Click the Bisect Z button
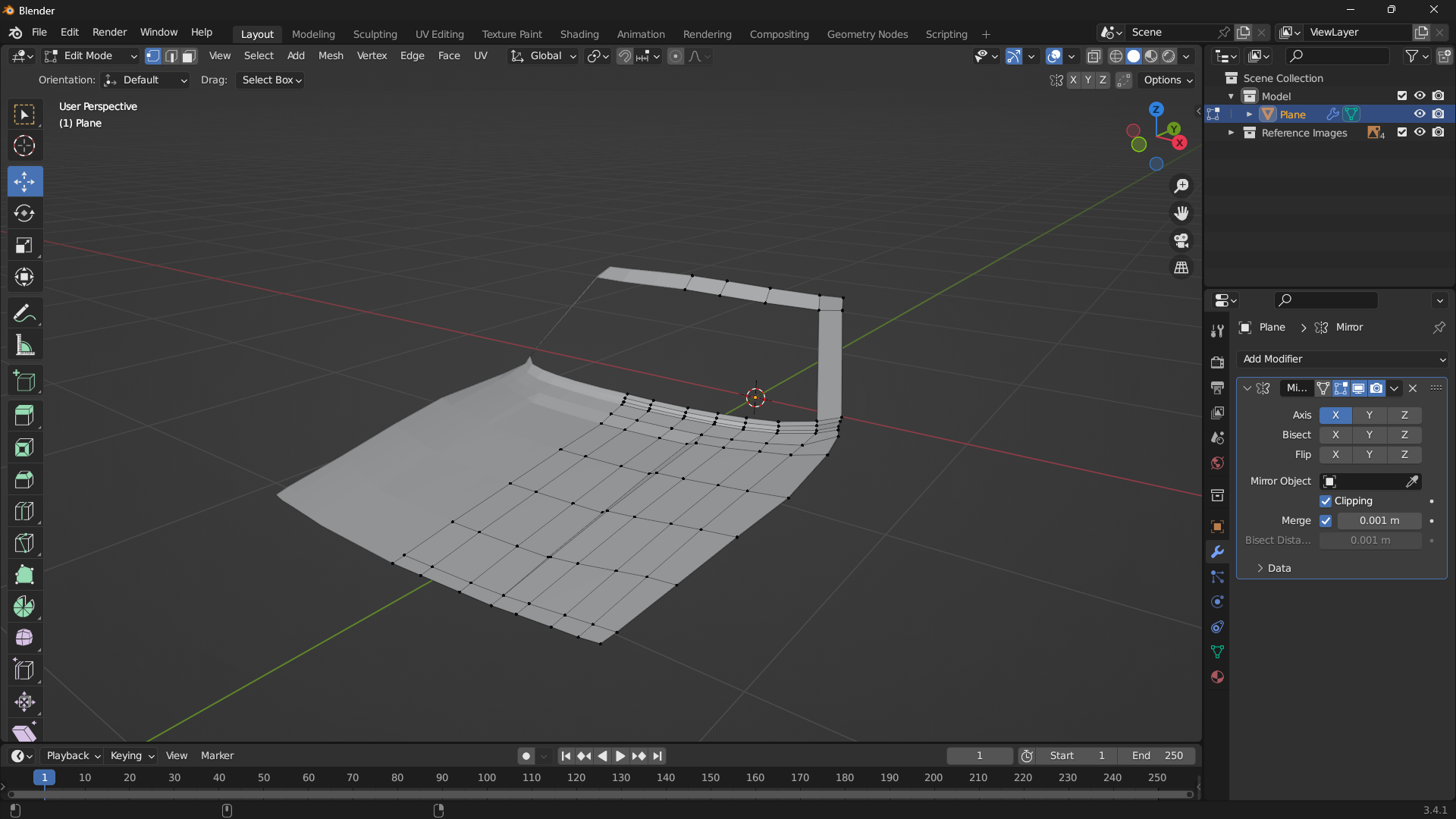Viewport: 1456px width, 819px height. coord(1404,435)
